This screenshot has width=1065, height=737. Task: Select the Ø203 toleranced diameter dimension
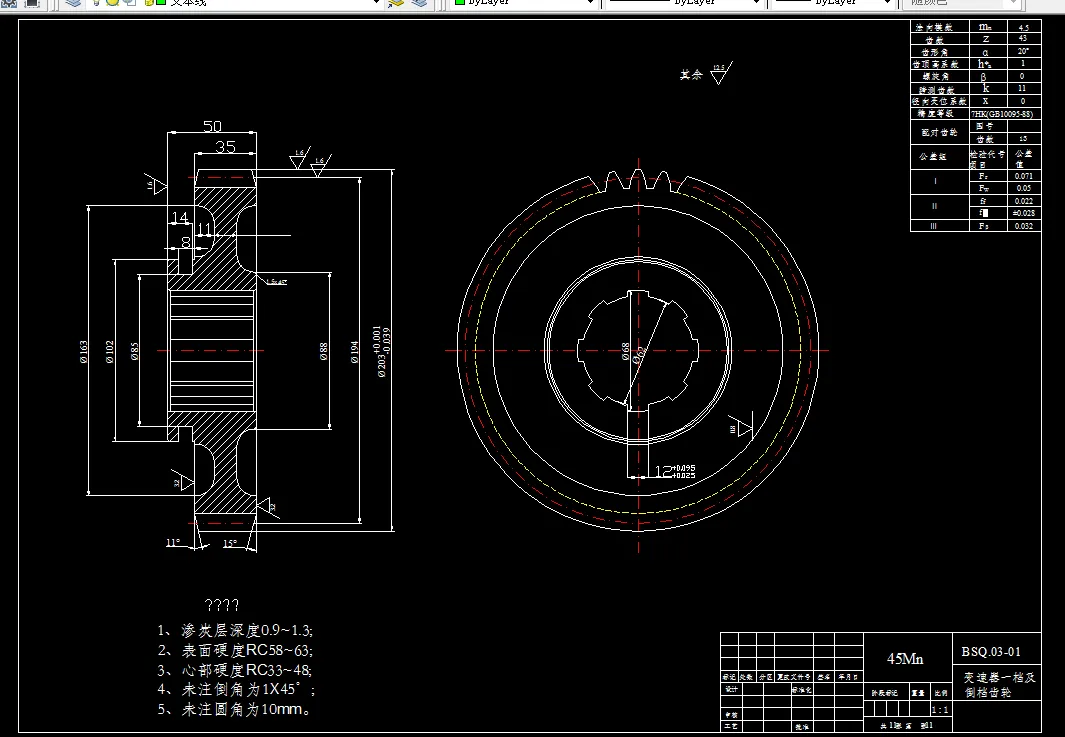tap(382, 352)
